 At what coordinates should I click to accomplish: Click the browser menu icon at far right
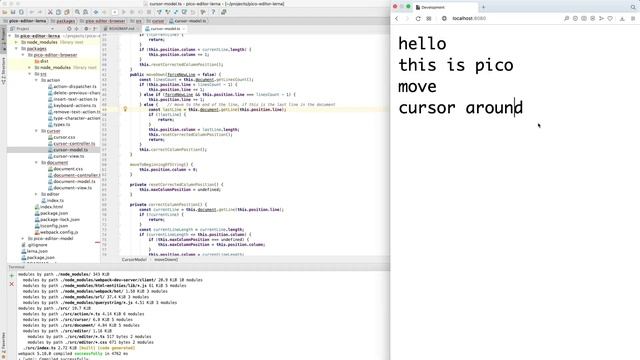pos(633,18)
